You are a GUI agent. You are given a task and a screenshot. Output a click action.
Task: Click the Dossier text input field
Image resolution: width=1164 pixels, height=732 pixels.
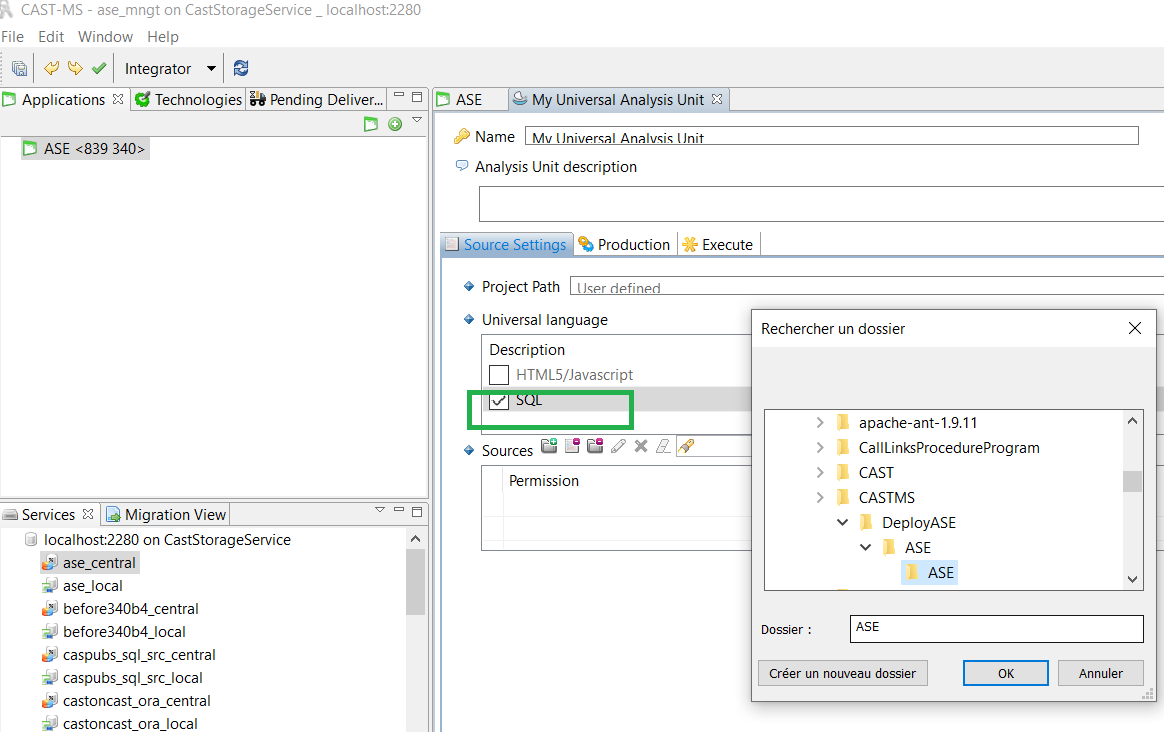point(997,629)
